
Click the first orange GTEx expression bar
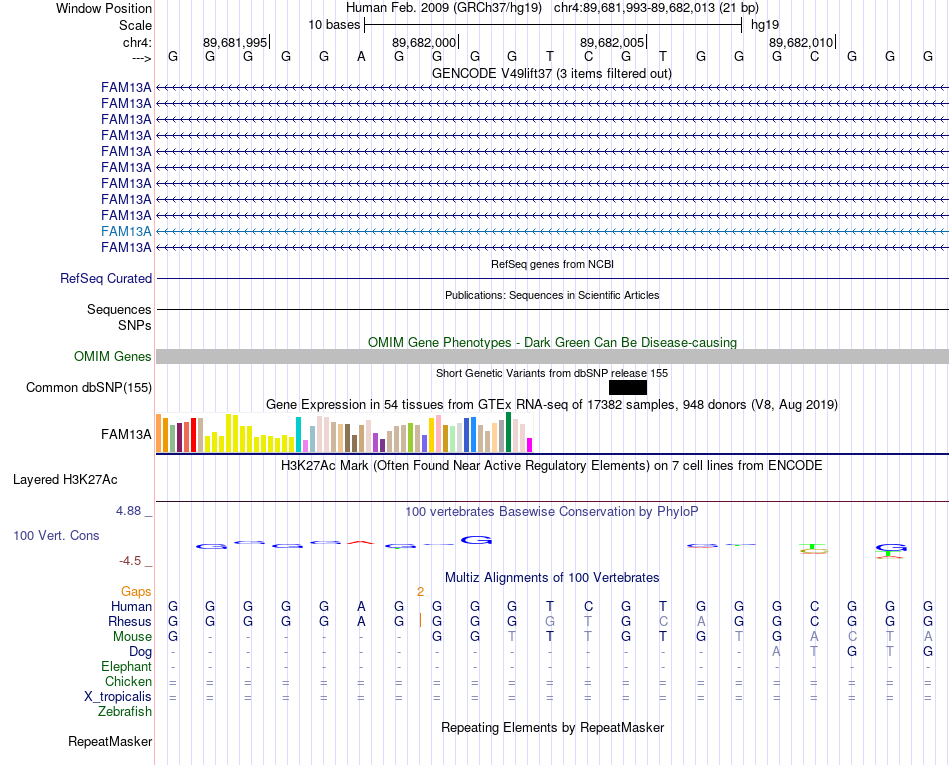click(x=159, y=433)
